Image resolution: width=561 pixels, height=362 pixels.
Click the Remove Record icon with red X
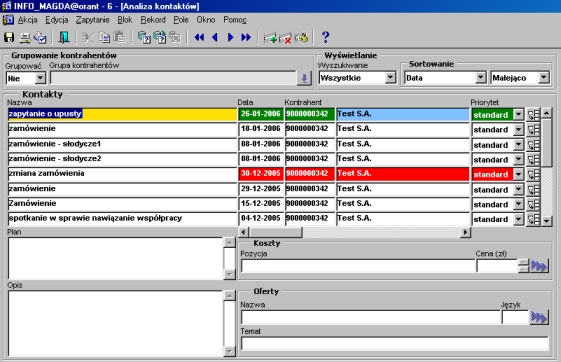pyautogui.click(x=286, y=37)
